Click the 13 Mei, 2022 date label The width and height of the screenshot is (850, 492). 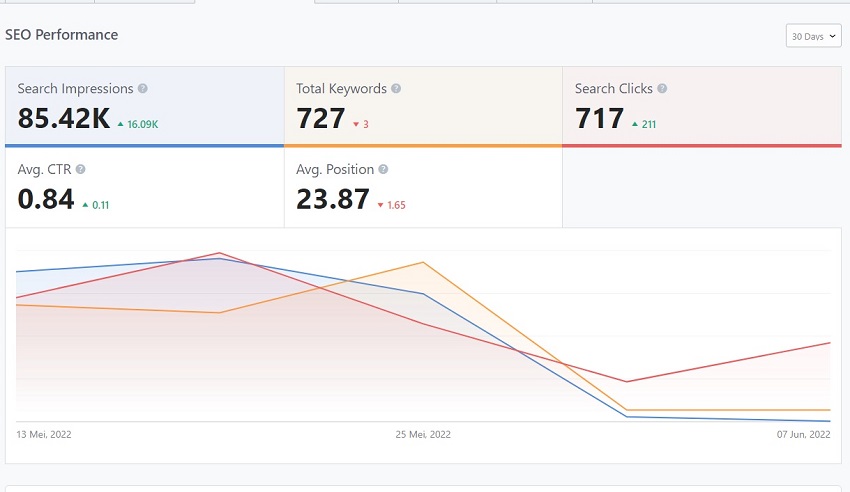pos(44,434)
